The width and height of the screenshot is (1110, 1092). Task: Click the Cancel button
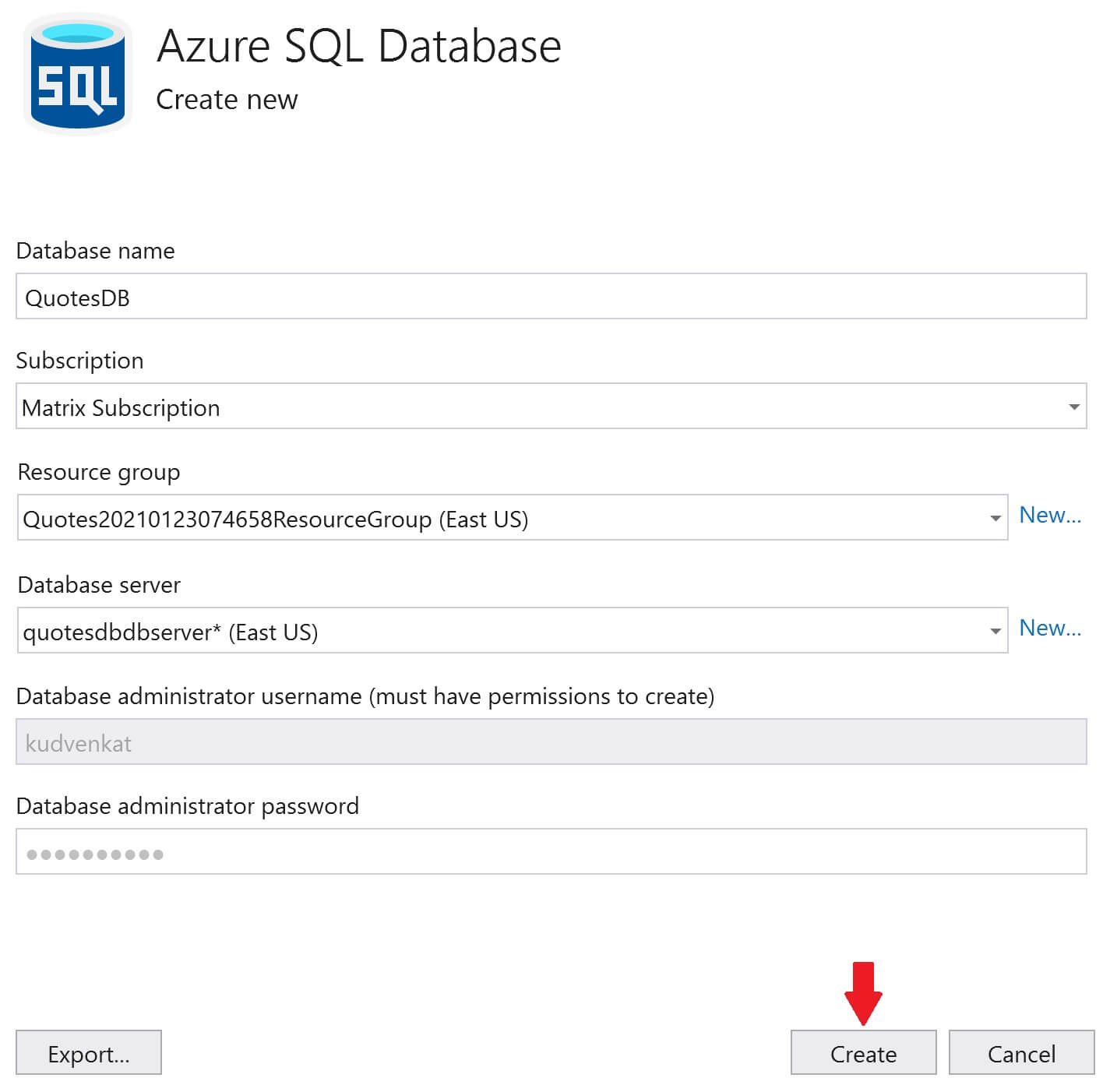[x=1021, y=1053]
